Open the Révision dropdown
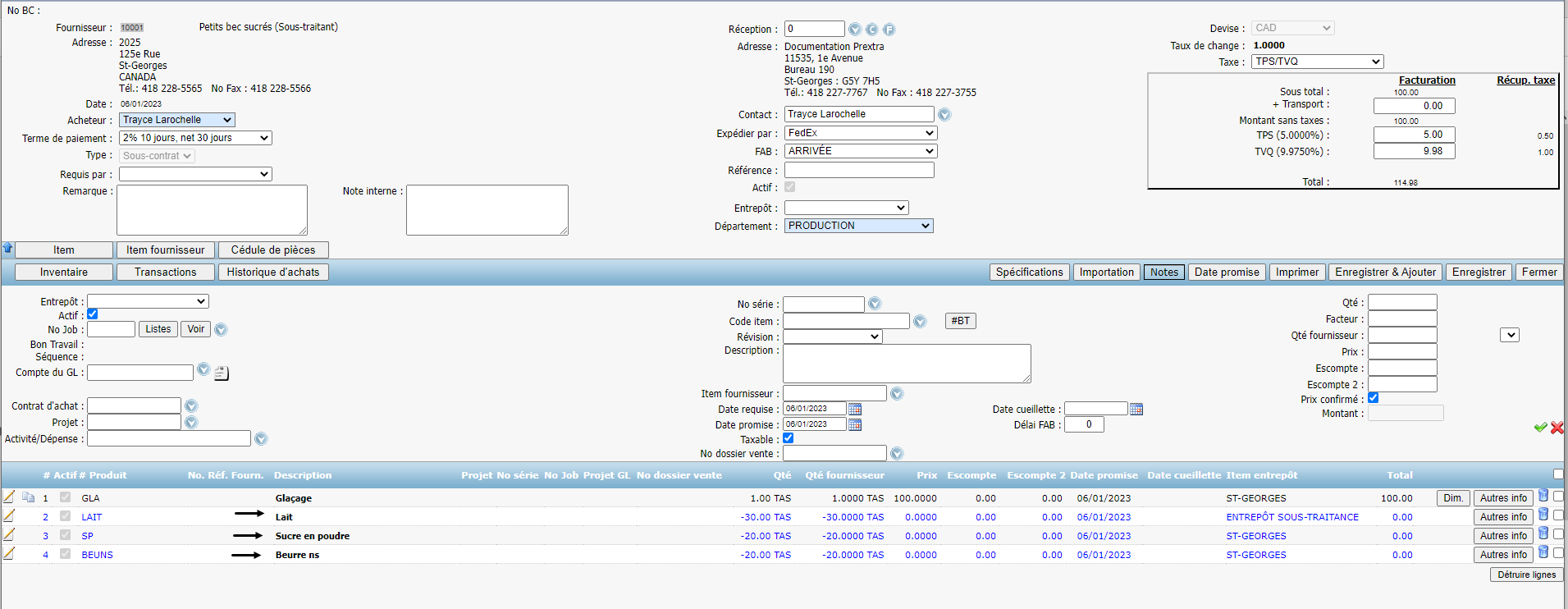 [833, 337]
